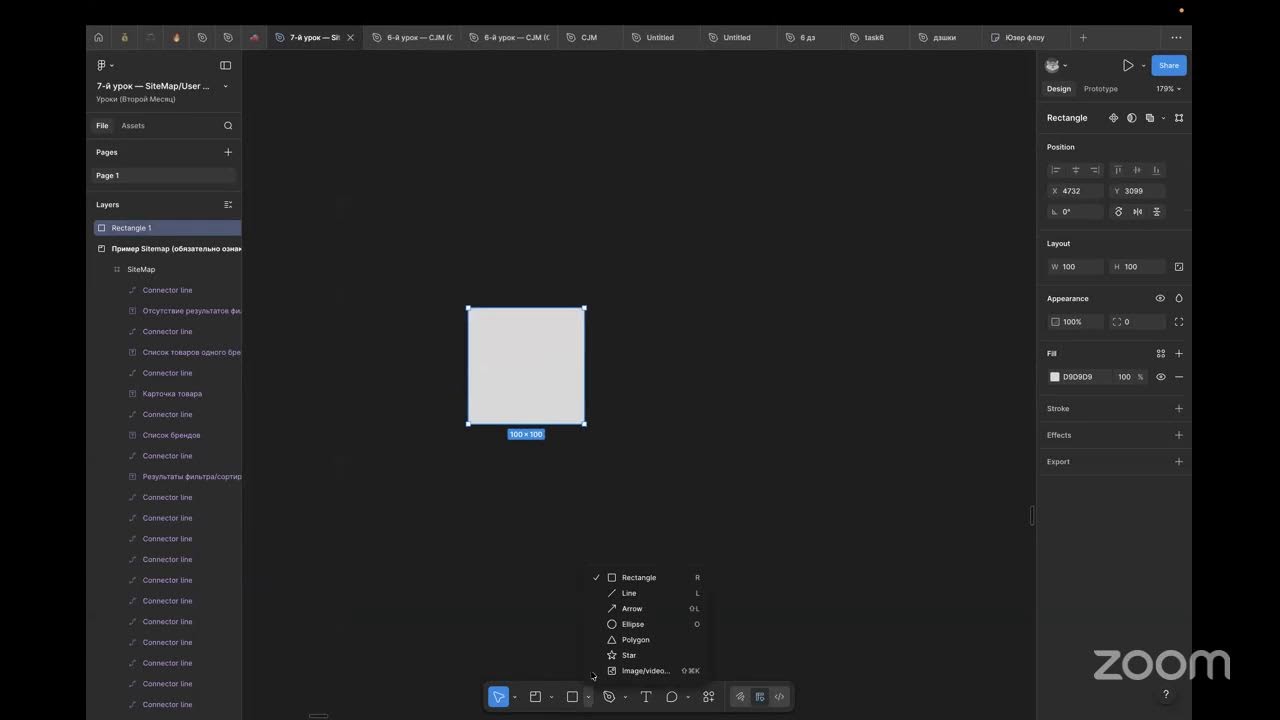Remove the D9D9D9 fill minus button
The height and width of the screenshot is (720, 1280).
(1179, 377)
